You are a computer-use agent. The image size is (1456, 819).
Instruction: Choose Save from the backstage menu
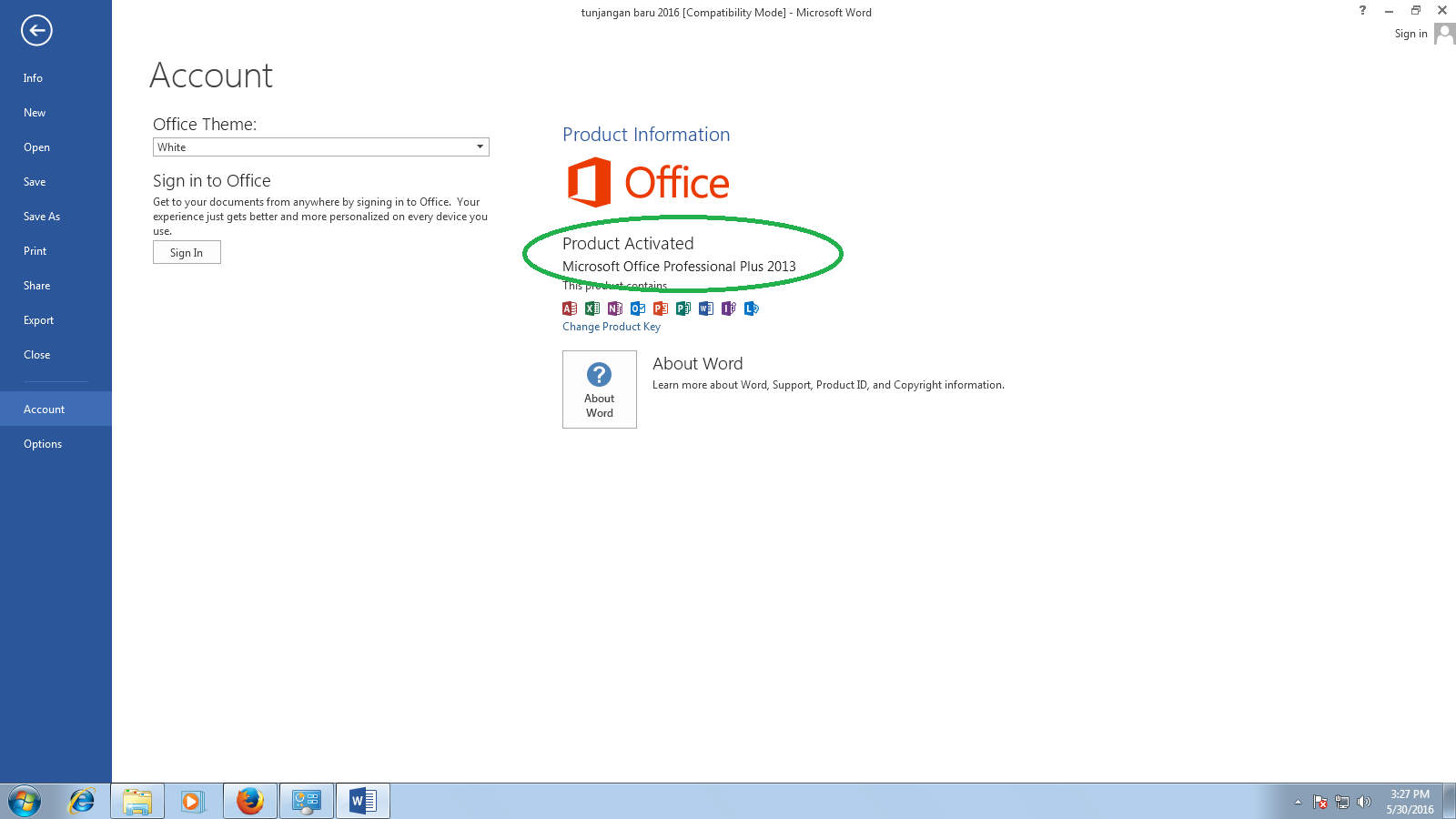click(x=56, y=182)
